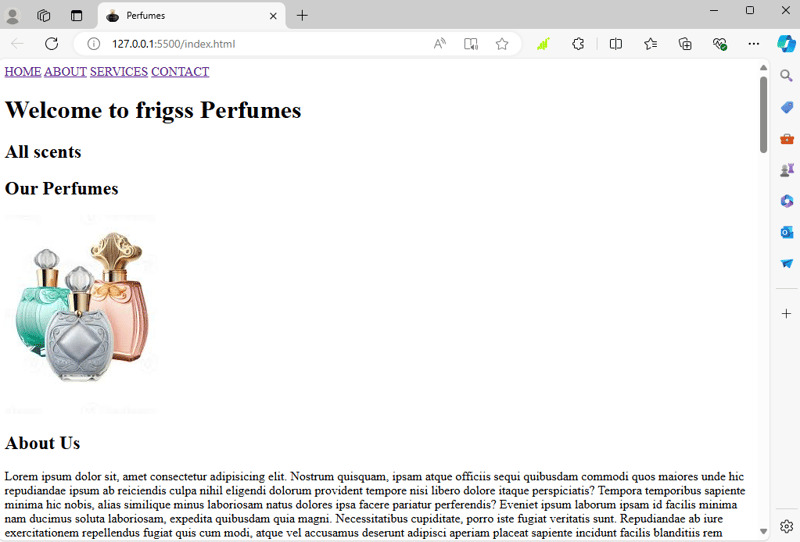Open Browser essentials heart icon
The width and height of the screenshot is (800, 542).
point(719,44)
